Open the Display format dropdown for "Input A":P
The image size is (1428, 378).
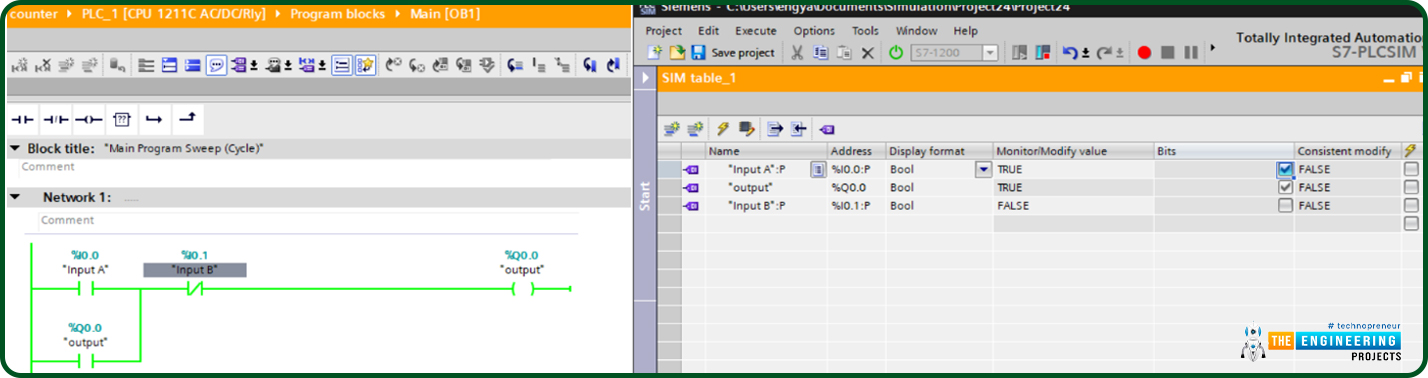point(983,170)
